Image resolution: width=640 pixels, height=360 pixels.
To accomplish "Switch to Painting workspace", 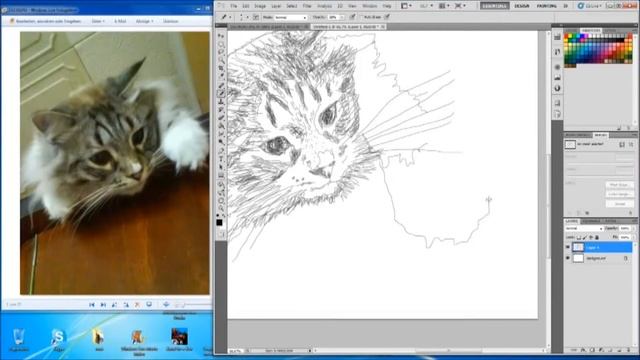I will 547,6.
